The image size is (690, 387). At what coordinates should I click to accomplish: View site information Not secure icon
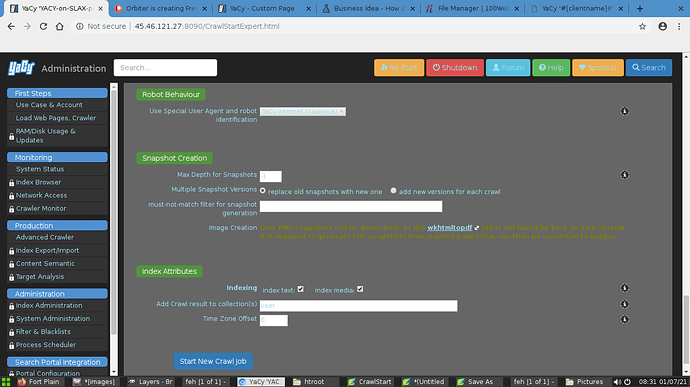(80, 26)
